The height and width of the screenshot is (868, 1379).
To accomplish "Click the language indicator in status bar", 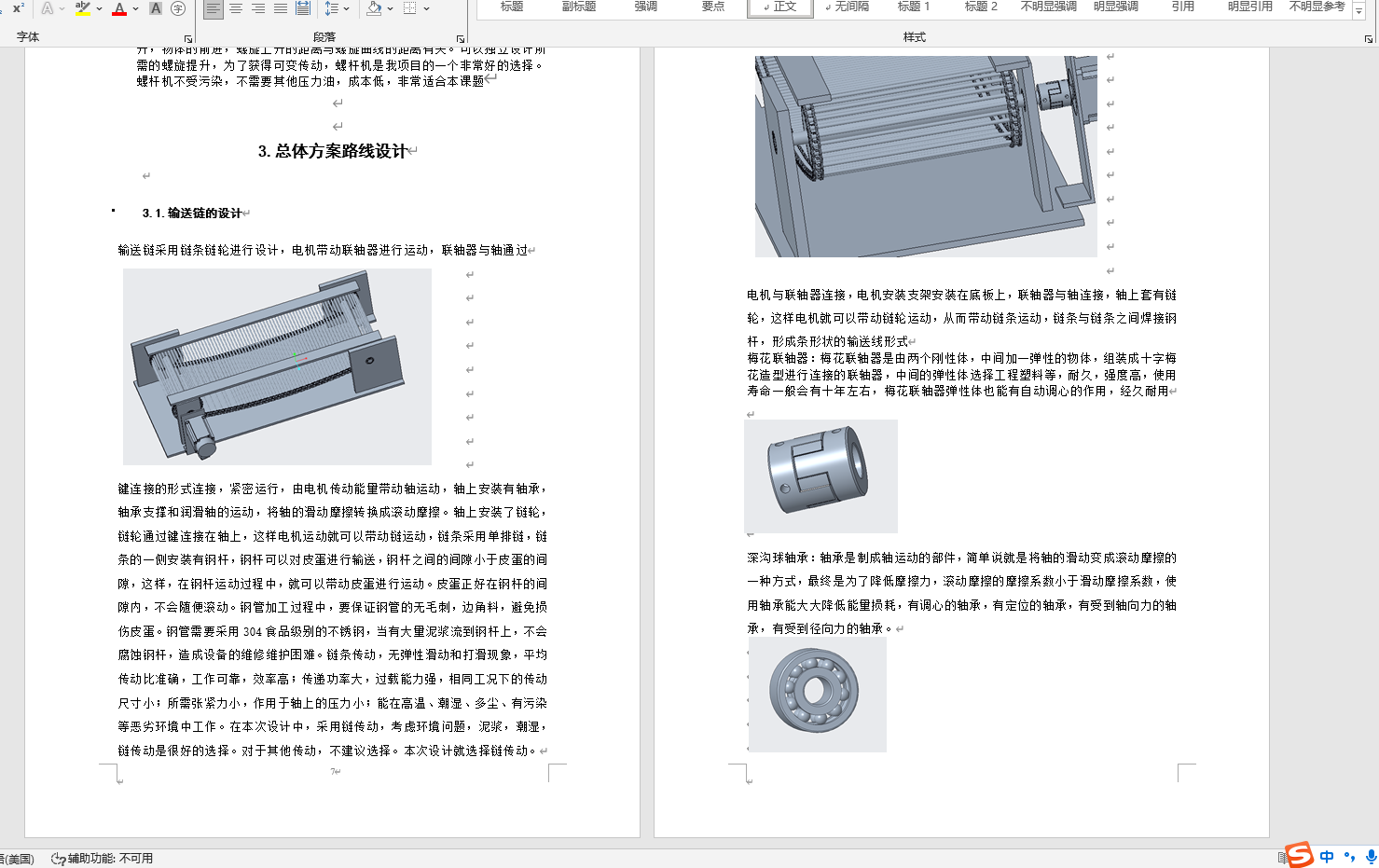I will coord(17,859).
